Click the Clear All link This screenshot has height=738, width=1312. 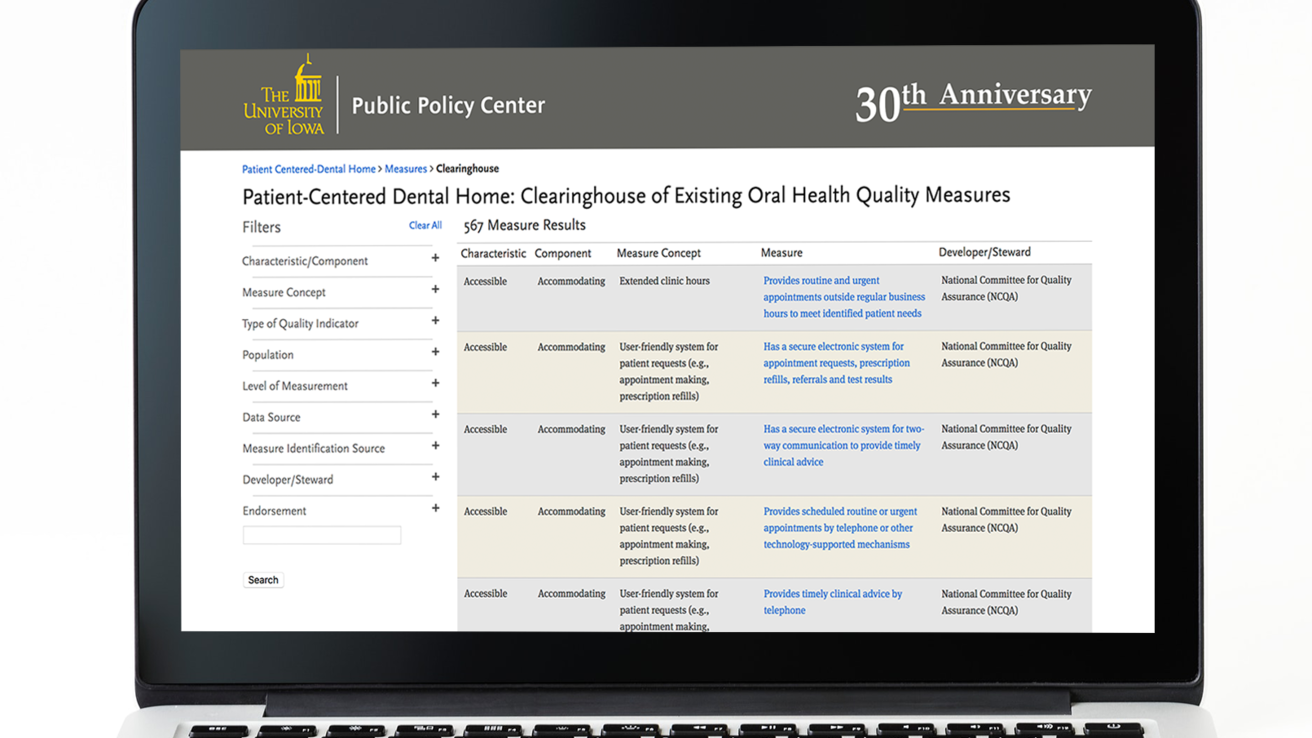click(x=425, y=225)
